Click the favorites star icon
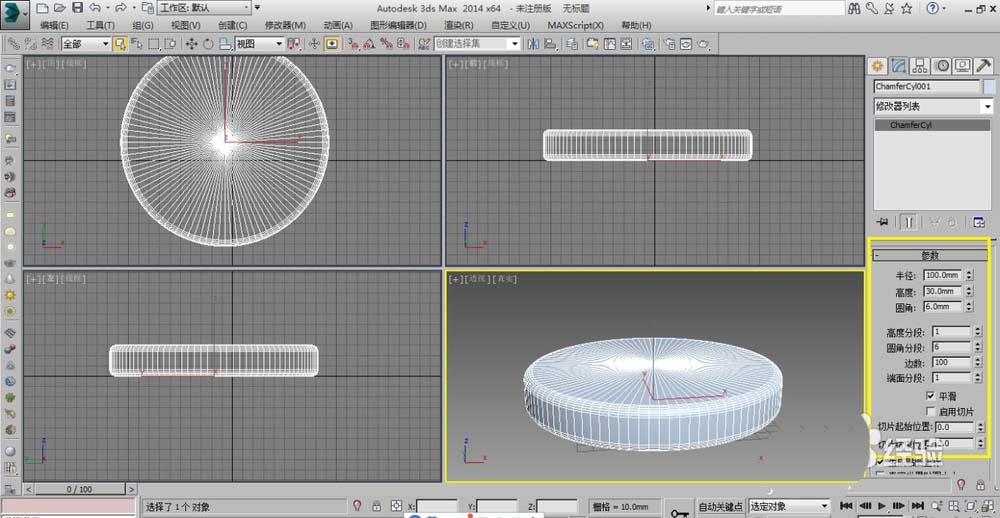Image resolution: width=1000 pixels, height=518 pixels. point(906,9)
